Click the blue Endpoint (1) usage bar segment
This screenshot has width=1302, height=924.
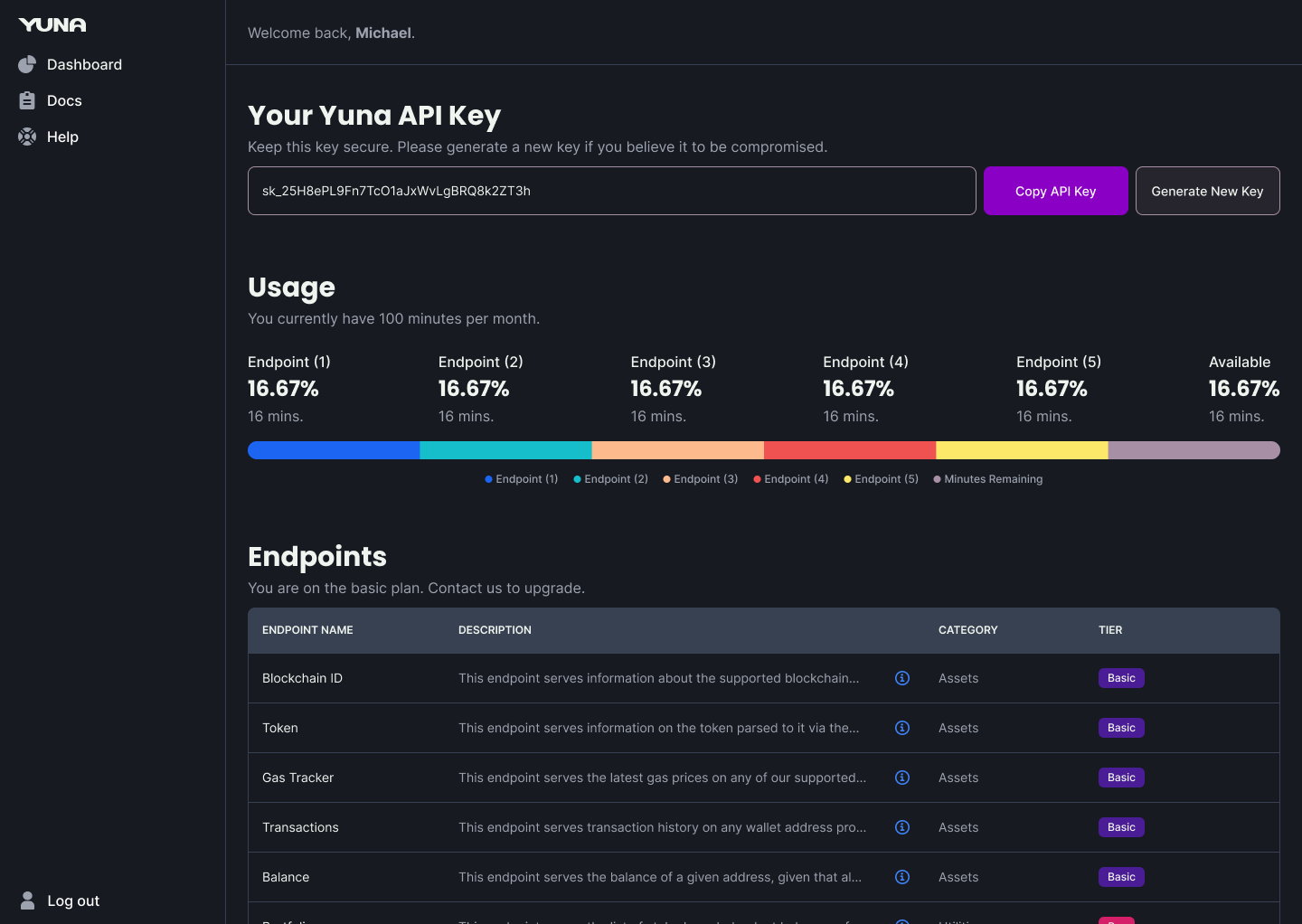pyautogui.click(x=334, y=450)
